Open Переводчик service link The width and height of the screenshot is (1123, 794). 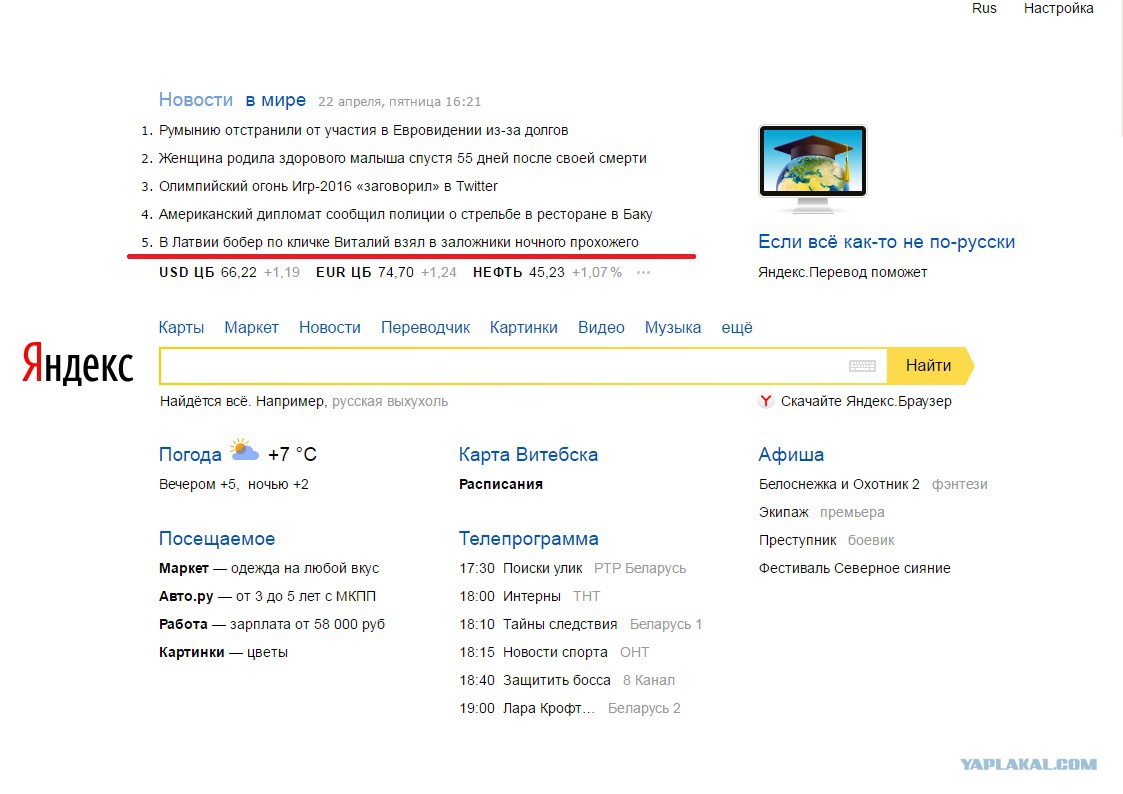pyautogui.click(x=425, y=328)
